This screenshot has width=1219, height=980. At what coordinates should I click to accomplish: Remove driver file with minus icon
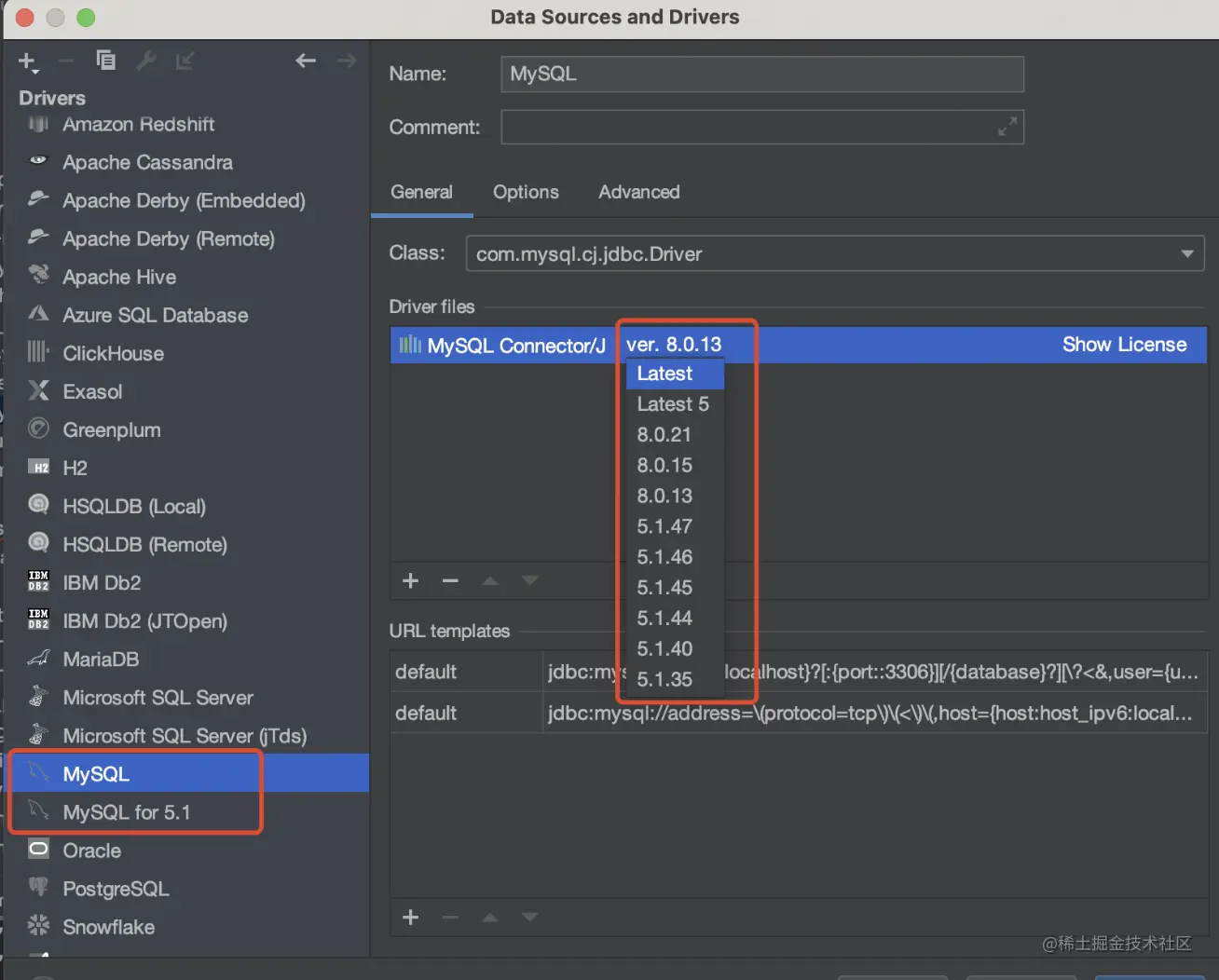[450, 580]
